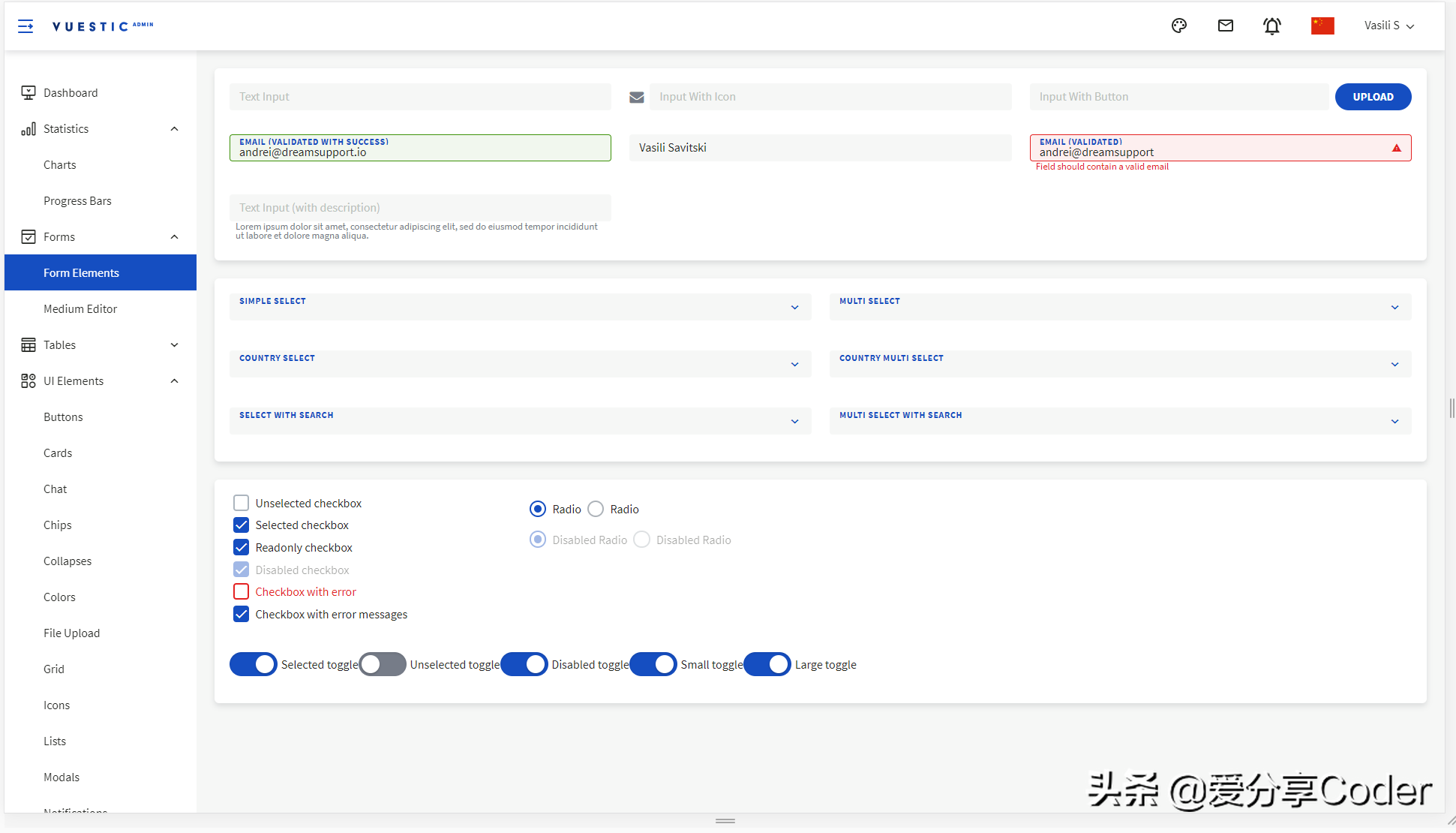Collapse the Statistics sidebar section

(x=175, y=129)
